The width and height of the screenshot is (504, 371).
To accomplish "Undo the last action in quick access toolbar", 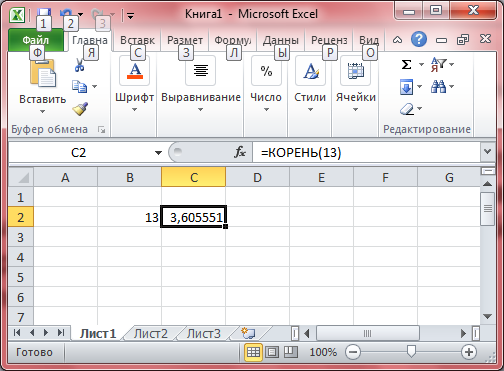I will [66, 13].
